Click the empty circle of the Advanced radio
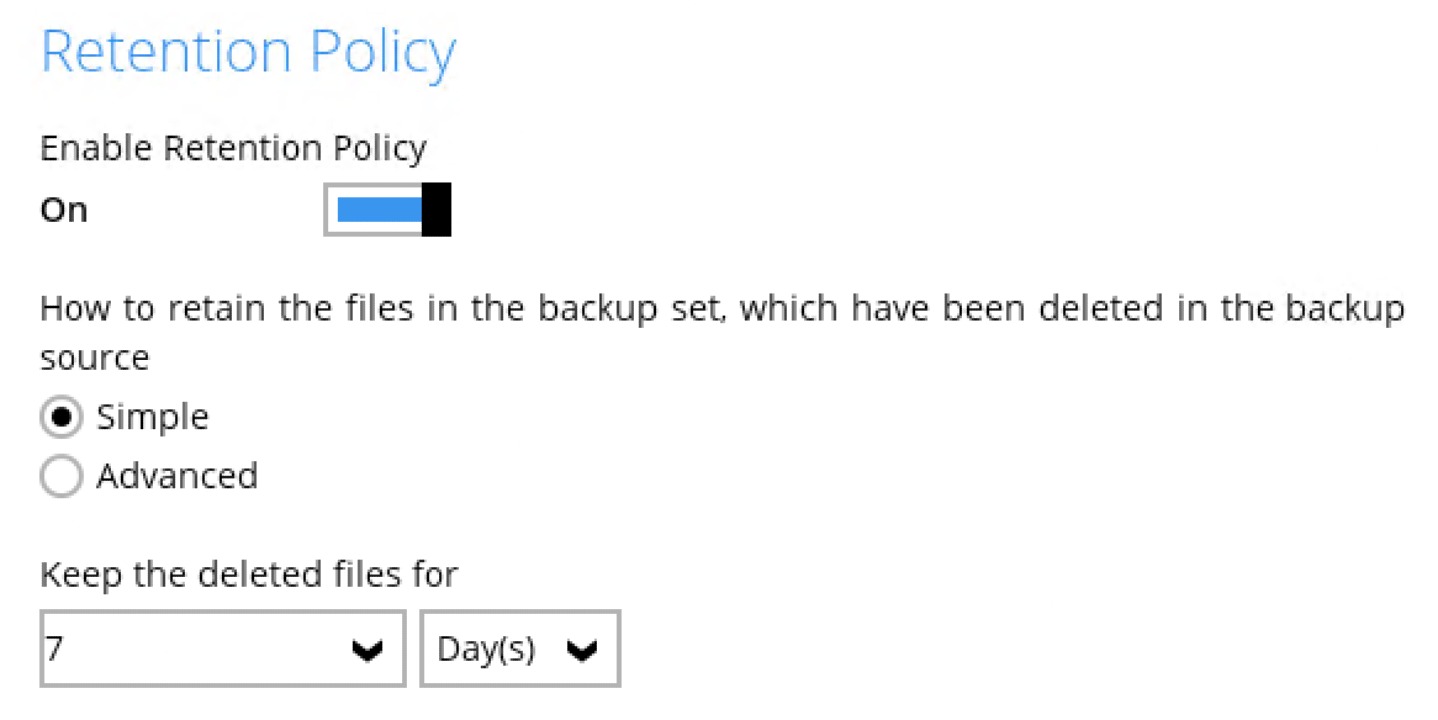 click(61, 477)
